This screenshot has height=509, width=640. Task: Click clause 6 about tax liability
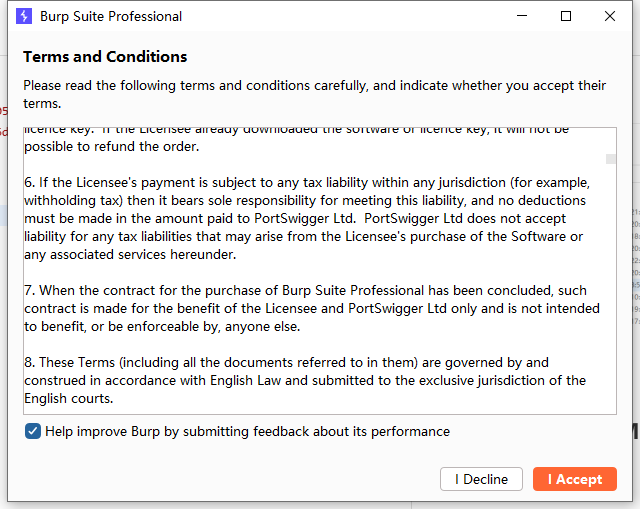tap(307, 218)
